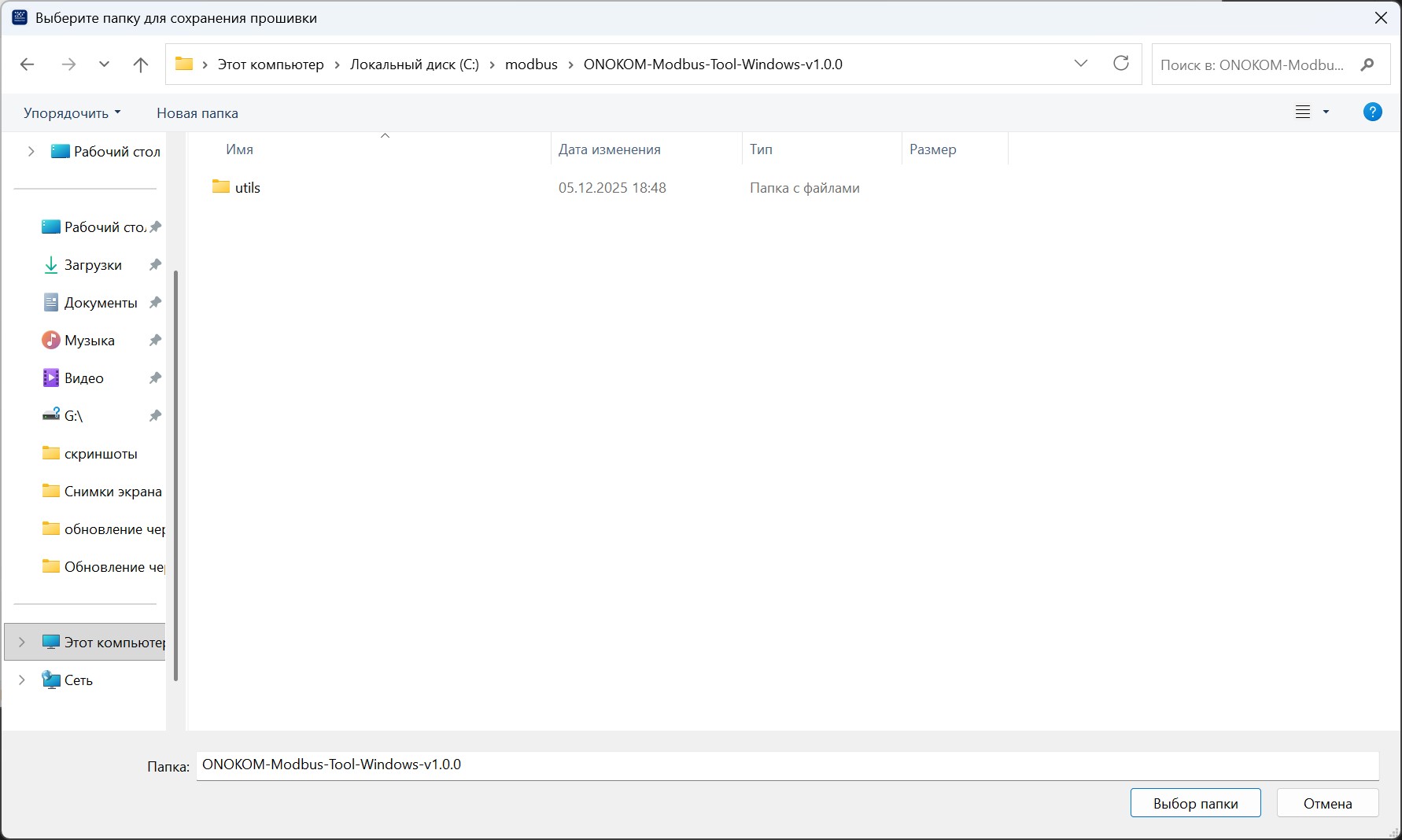This screenshot has height=840, width=1402.
Task: Open the utils folder
Action: click(x=247, y=188)
